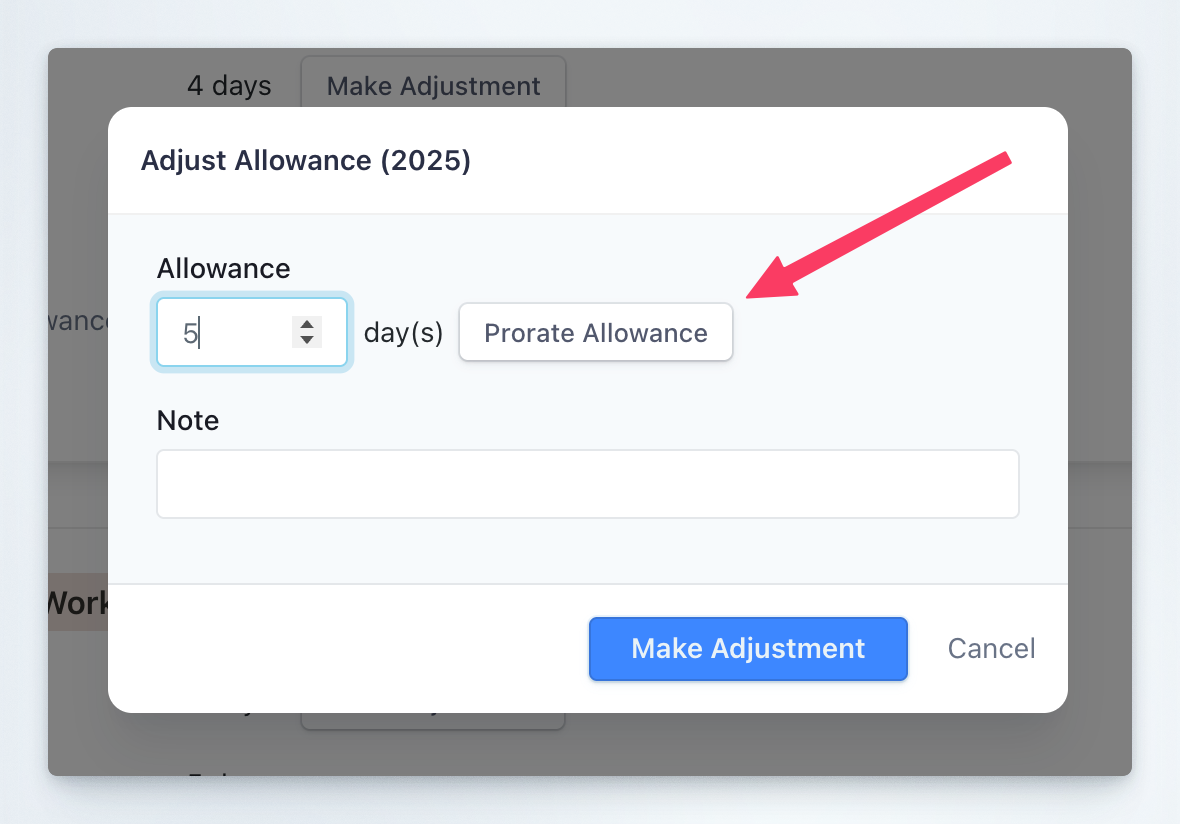Dismiss the Adjust Allowance dialog via Cancel

coord(990,648)
